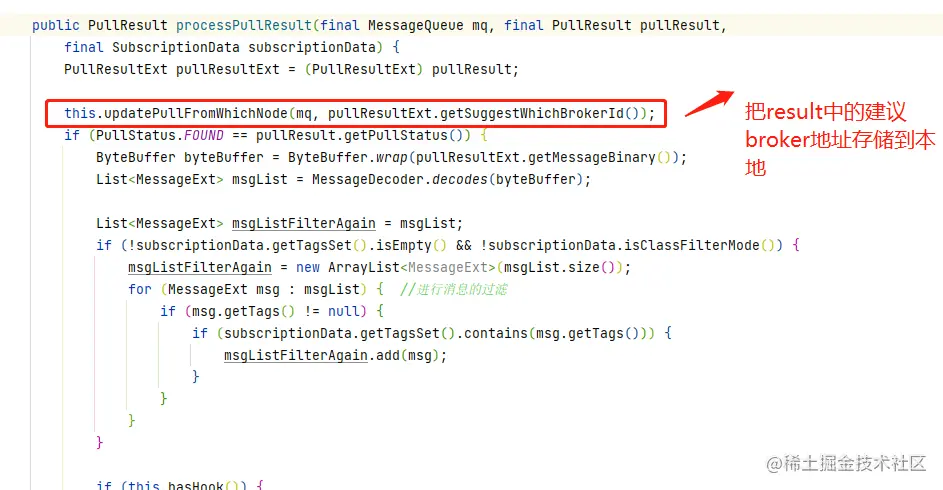The width and height of the screenshot is (943, 490).
Task: Select the public keyword in the signature
Action: pyautogui.click(x=55, y=25)
